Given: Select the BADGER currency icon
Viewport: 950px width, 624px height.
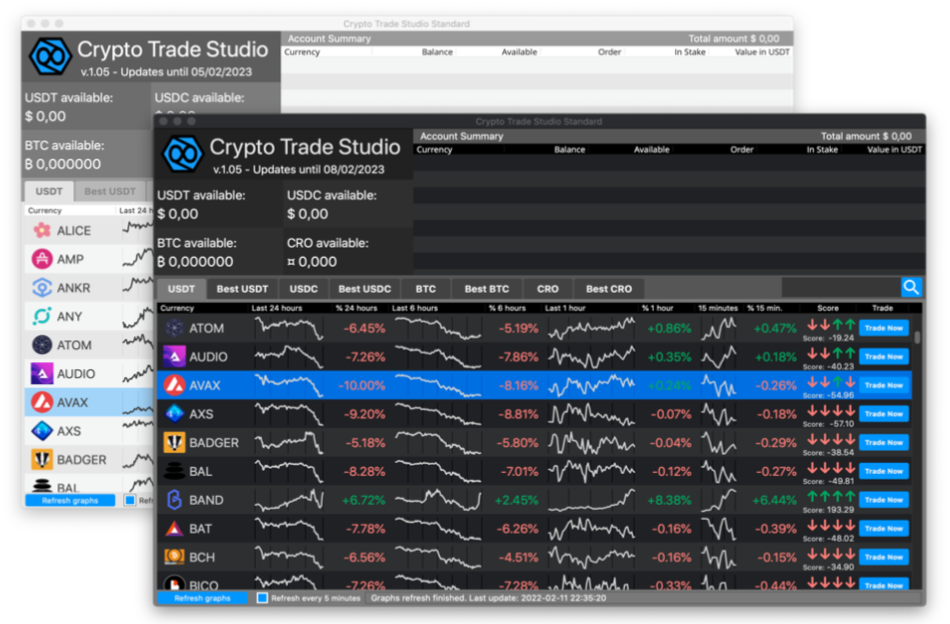Looking at the screenshot, I should click(x=172, y=442).
